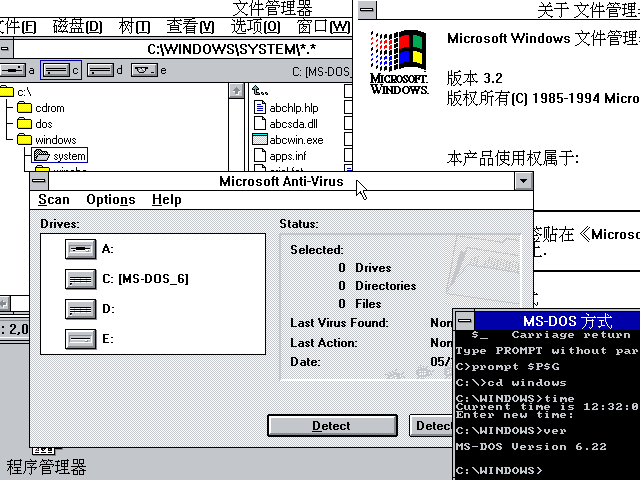Image resolution: width=640 pixels, height=480 pixels.
Task: Open the Help menu in Anti-Virus
Action: [167, 200]
